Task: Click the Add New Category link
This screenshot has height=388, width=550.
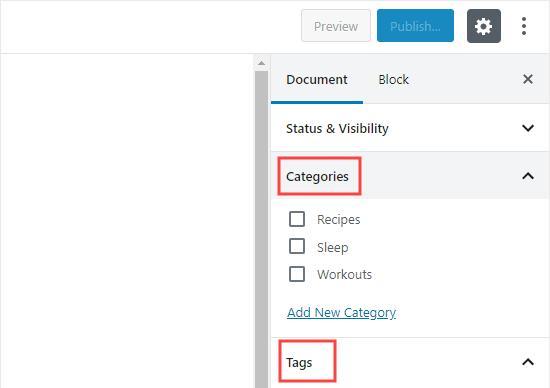Action: click(x=341, y=312)
